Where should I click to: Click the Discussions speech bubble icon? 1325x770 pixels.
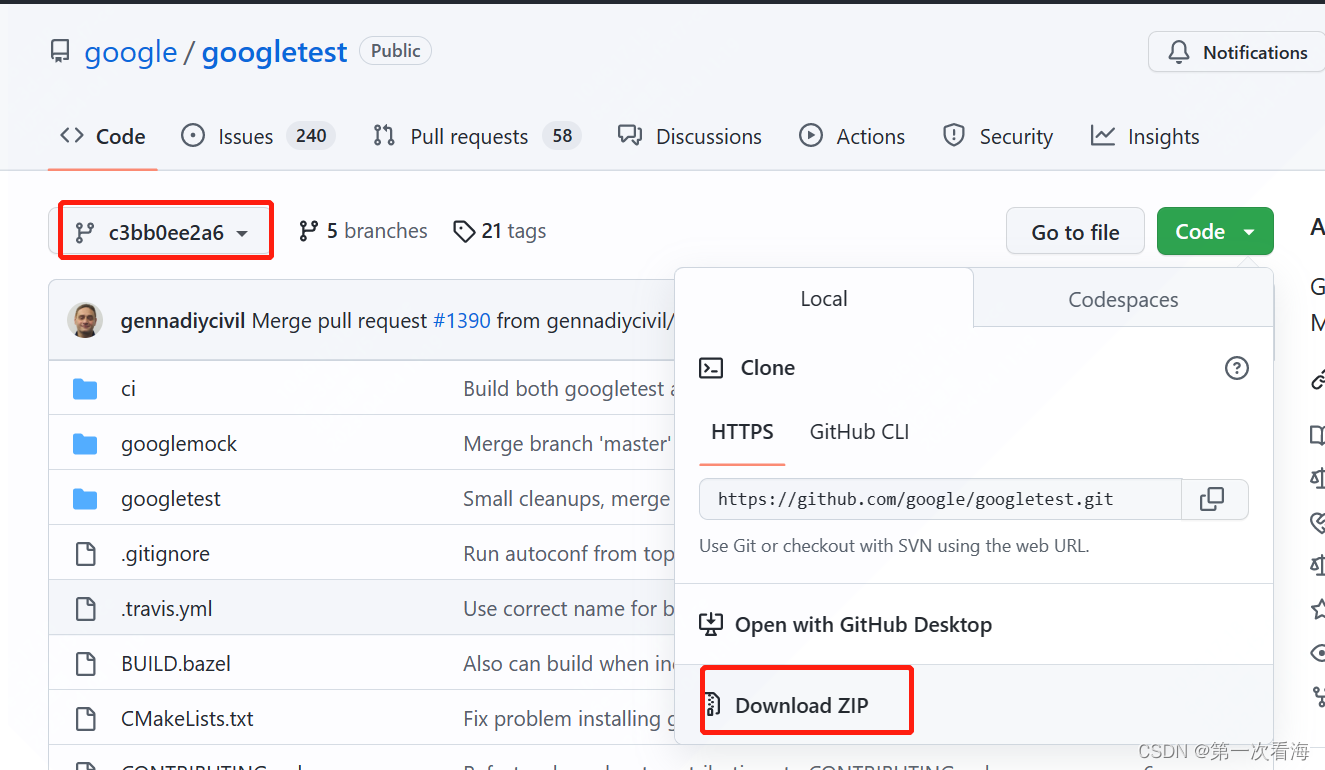click(630, 135)
